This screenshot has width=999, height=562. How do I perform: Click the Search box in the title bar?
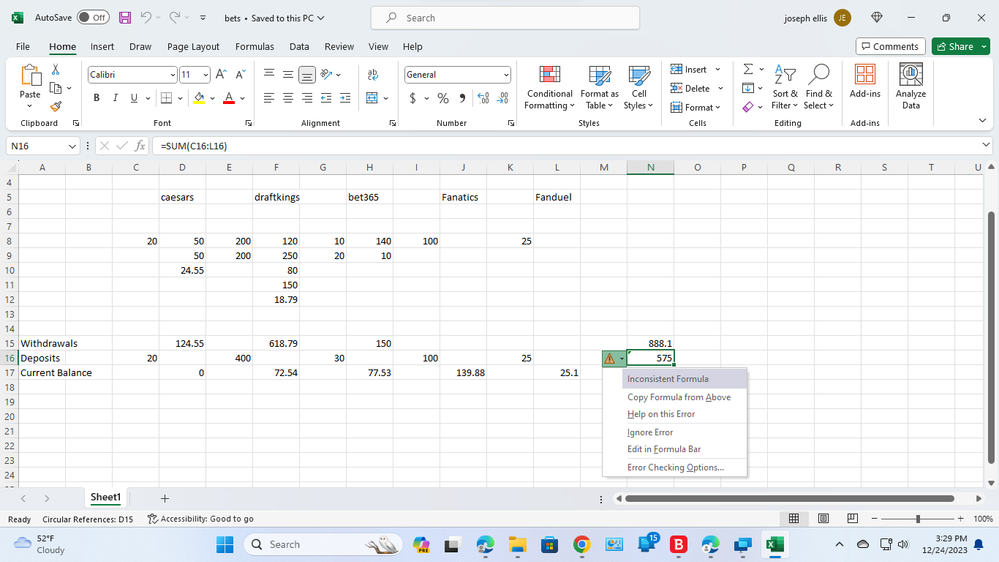(505, 18)
